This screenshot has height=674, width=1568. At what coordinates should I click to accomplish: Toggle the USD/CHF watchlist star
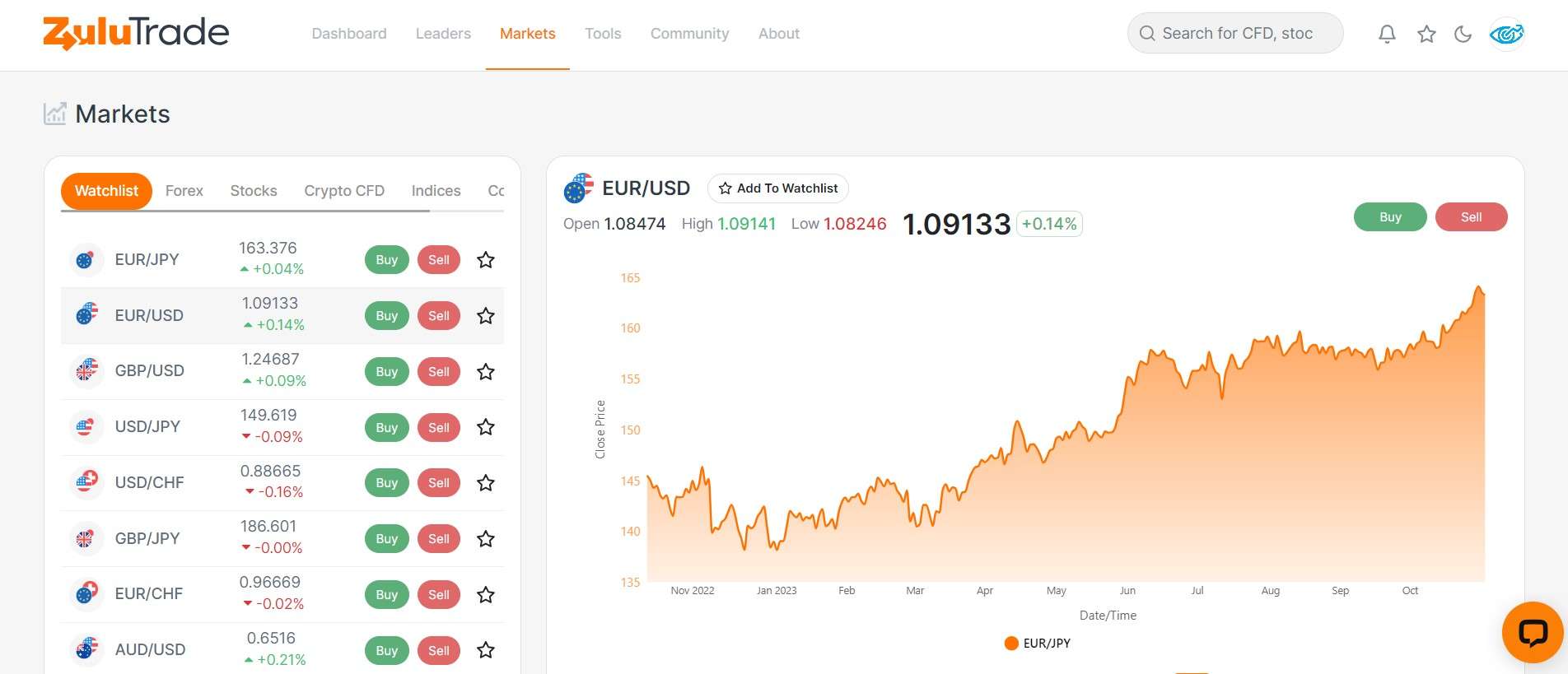tap(486, 482)
